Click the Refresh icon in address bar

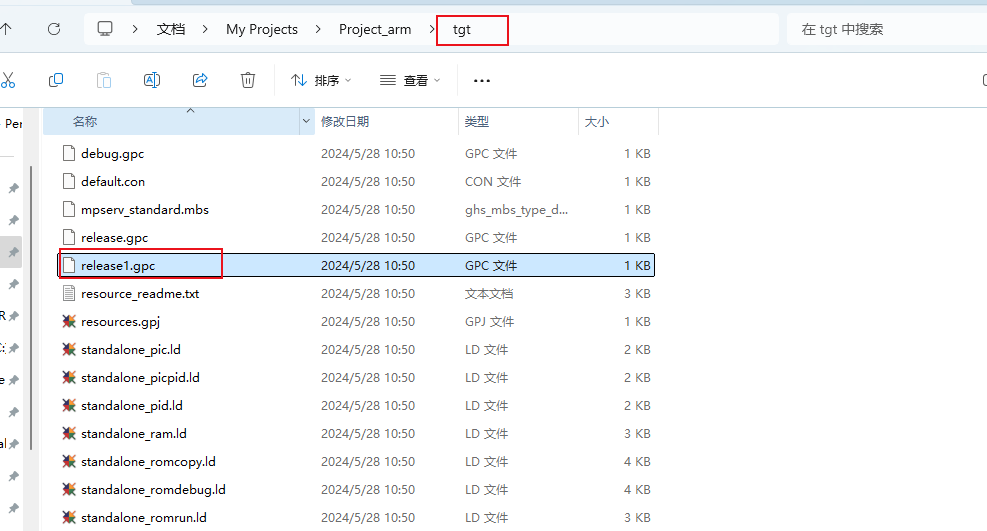click(54, 29)
